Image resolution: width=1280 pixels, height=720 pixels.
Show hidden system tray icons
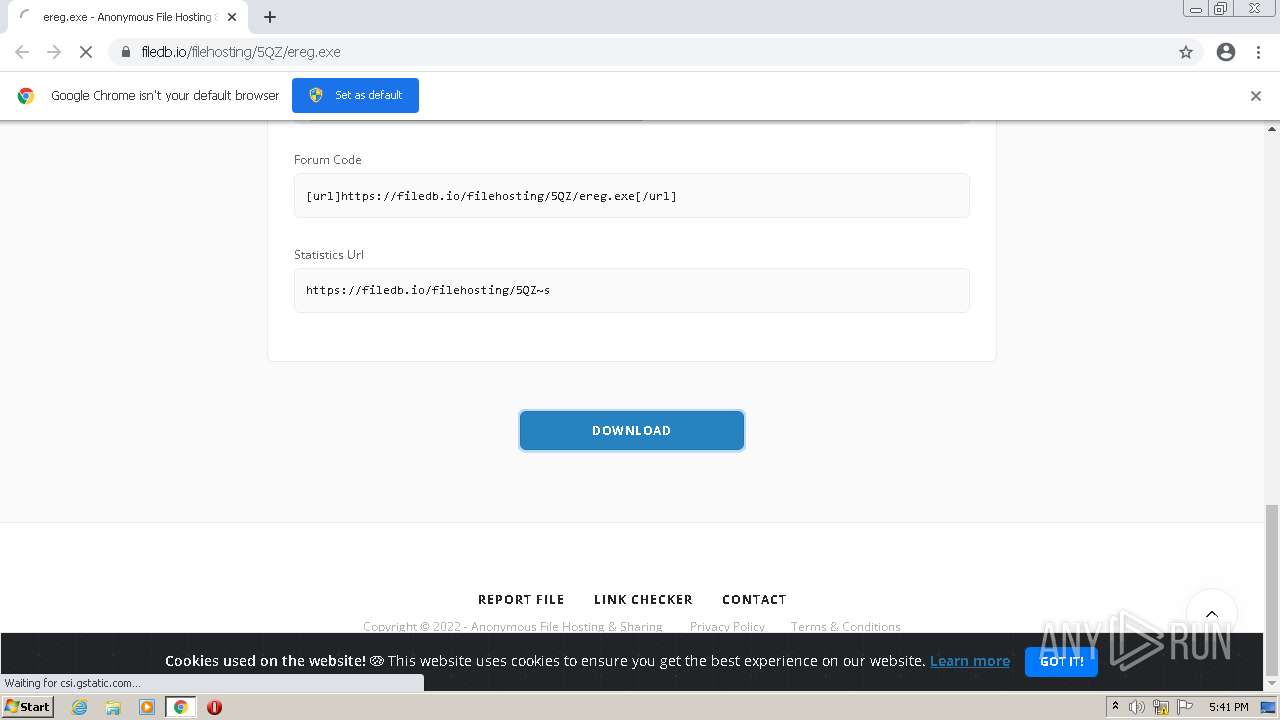[x=1115, y=707]
